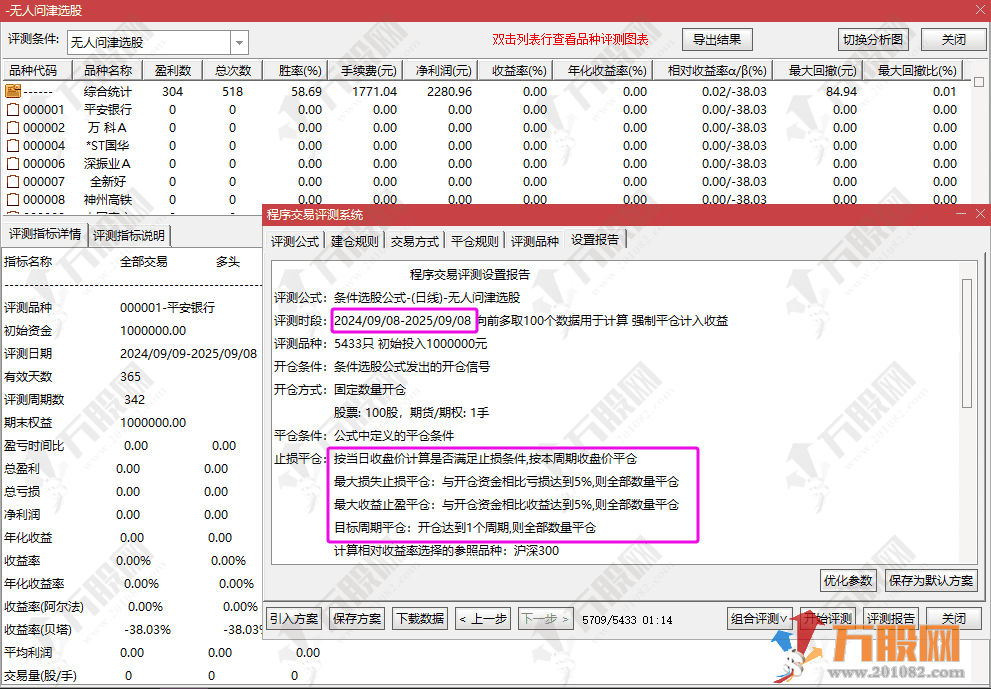The height and width of the screenshot is (689, 991).
Task: Sort by the 净利润(元) column header
Action: (x=443, y=70)
